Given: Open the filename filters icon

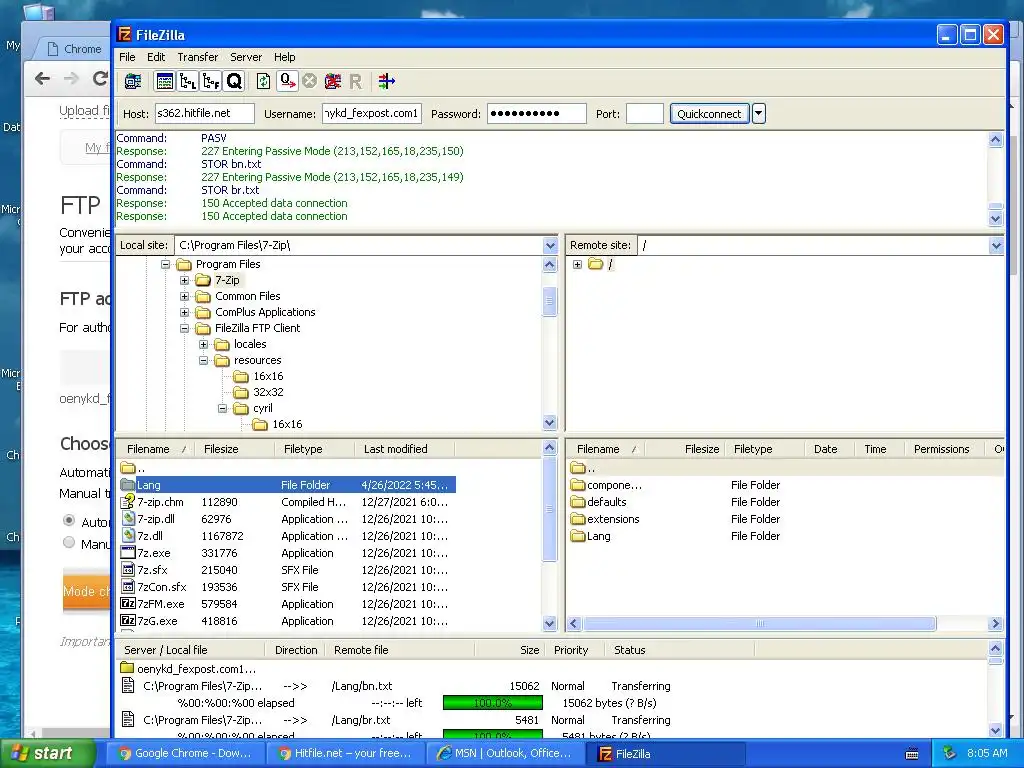Looking at the screenshot, I should point(387,82).
